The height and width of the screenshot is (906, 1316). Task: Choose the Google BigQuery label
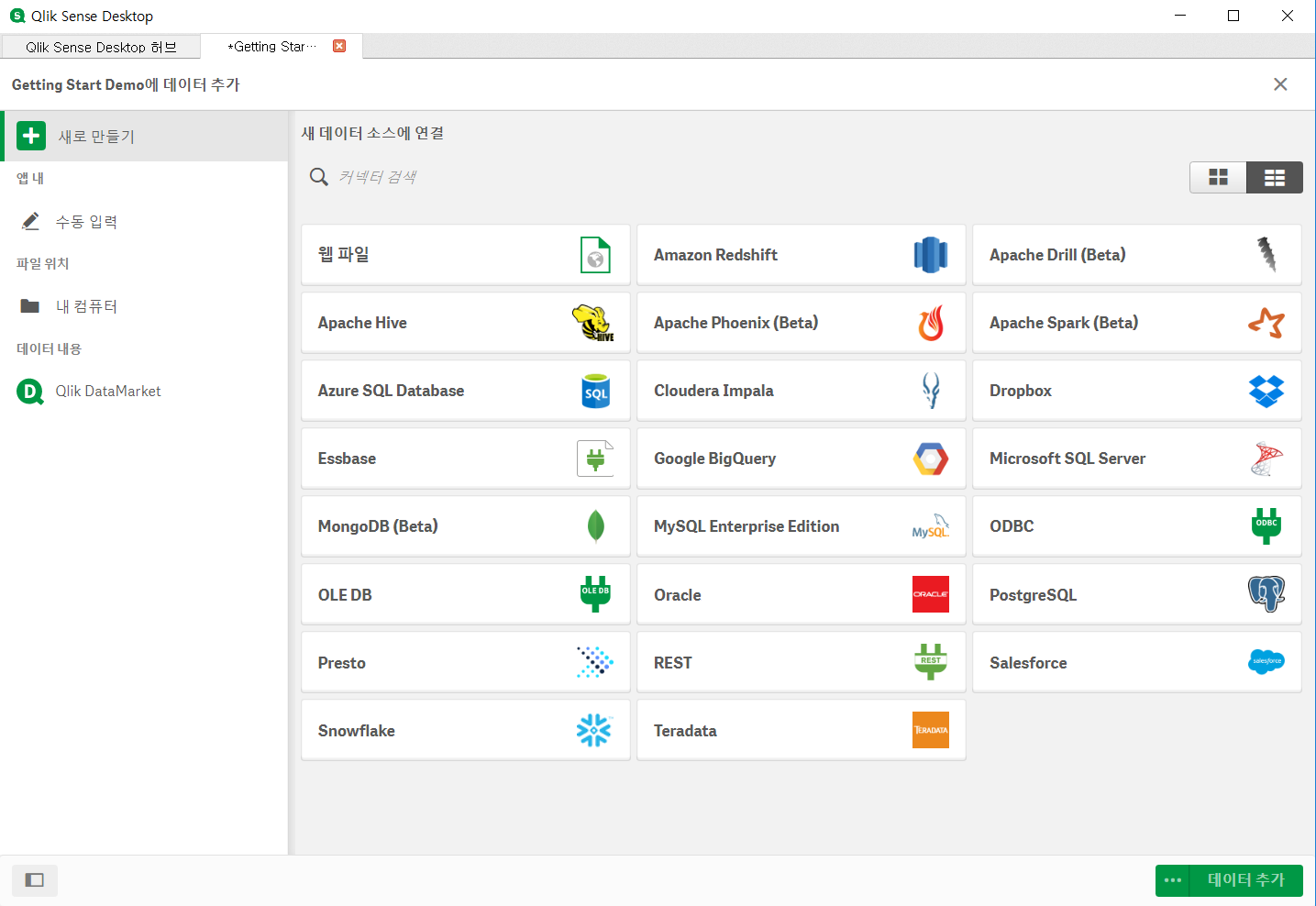pyautogui.click(x=714, y=459)
